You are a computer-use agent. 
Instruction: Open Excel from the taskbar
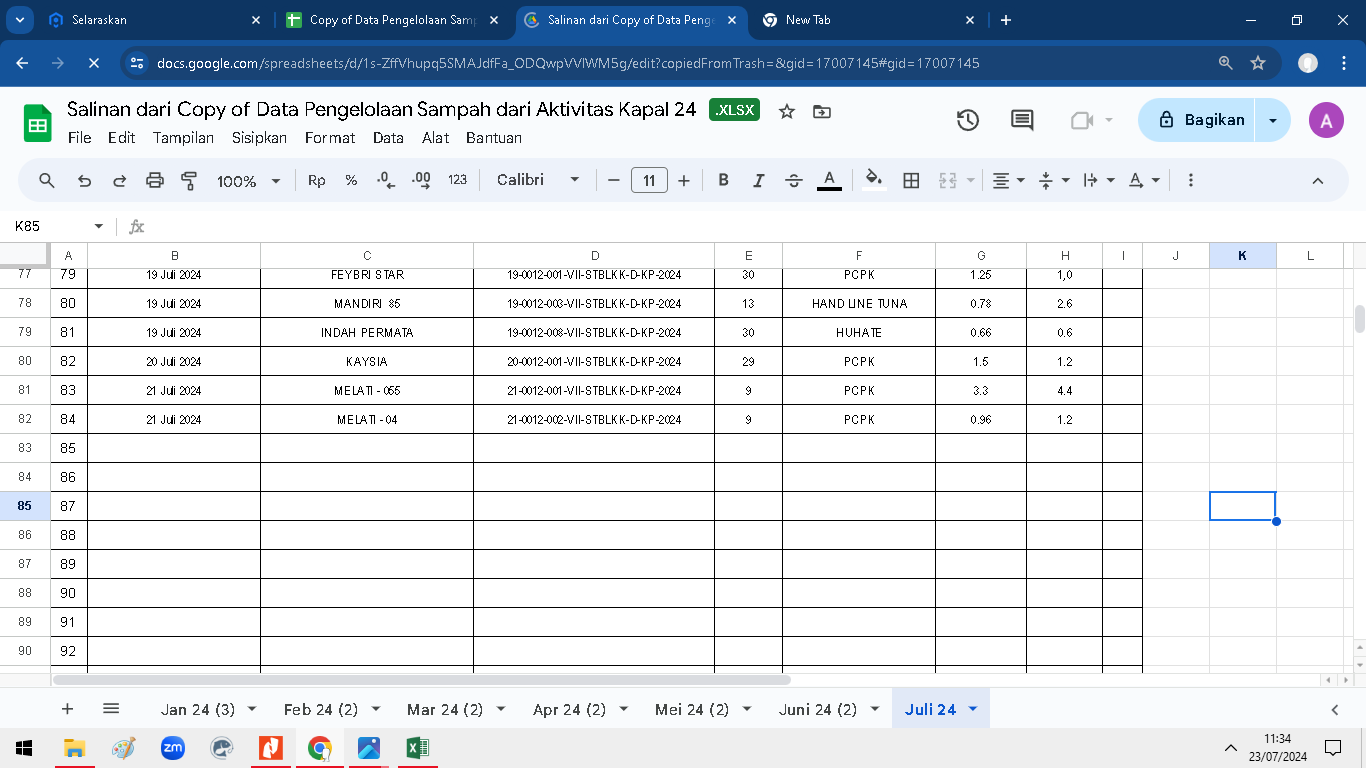click(417, 748)
